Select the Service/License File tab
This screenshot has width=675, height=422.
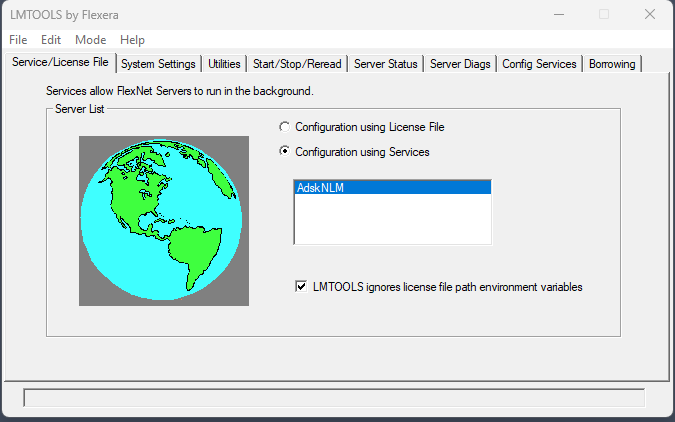coord(59,63)
